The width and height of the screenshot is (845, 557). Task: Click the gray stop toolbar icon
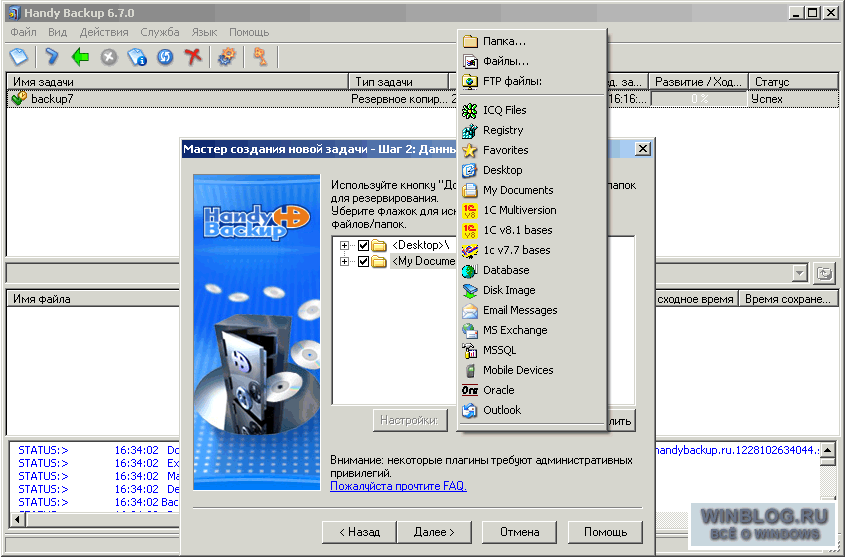point(109,57)
